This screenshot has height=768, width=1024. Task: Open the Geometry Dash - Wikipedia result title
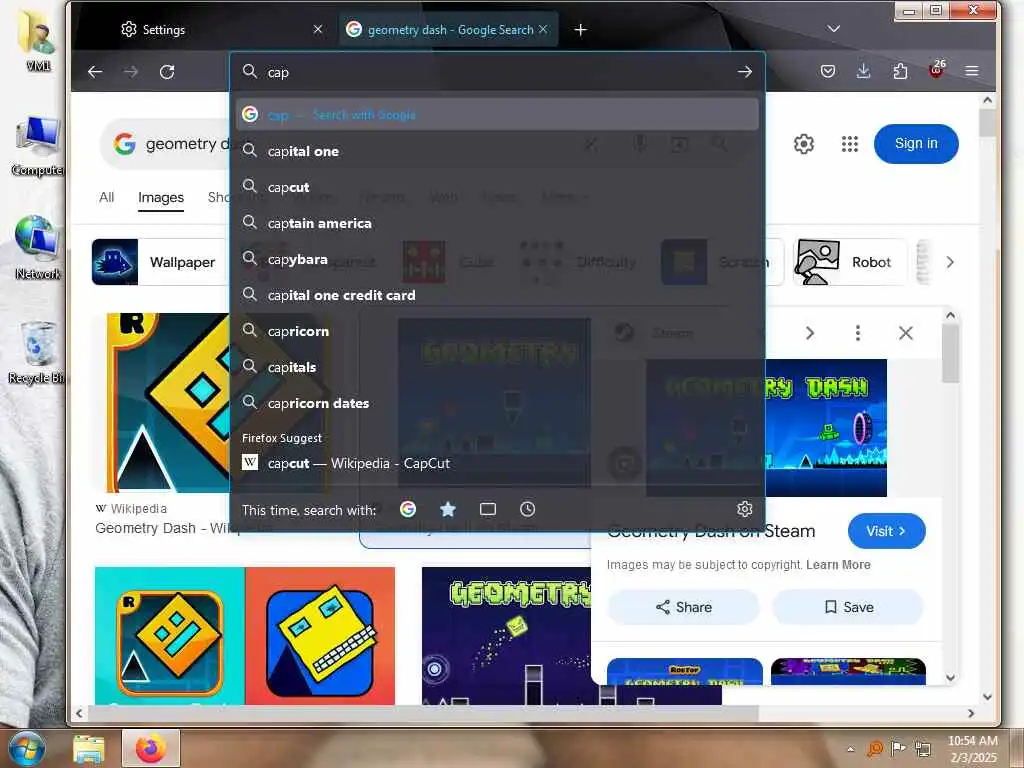coord(161,528)
